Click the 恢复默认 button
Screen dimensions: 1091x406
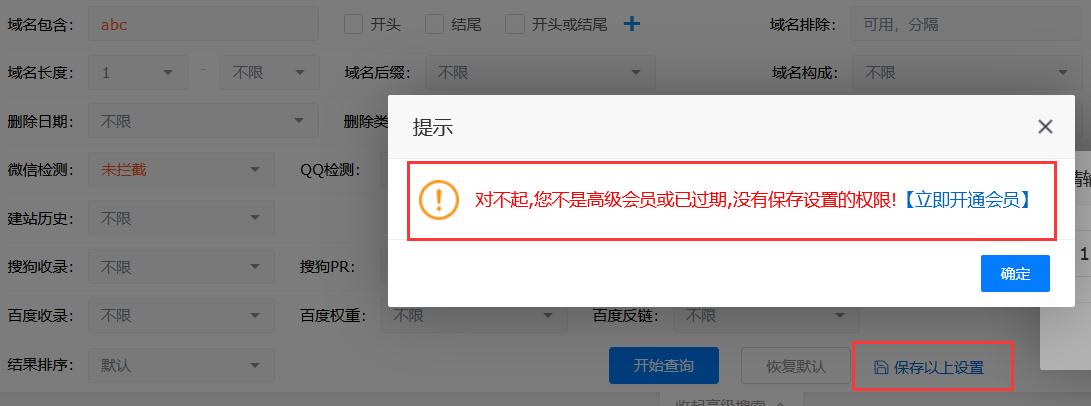pos(795,366)
